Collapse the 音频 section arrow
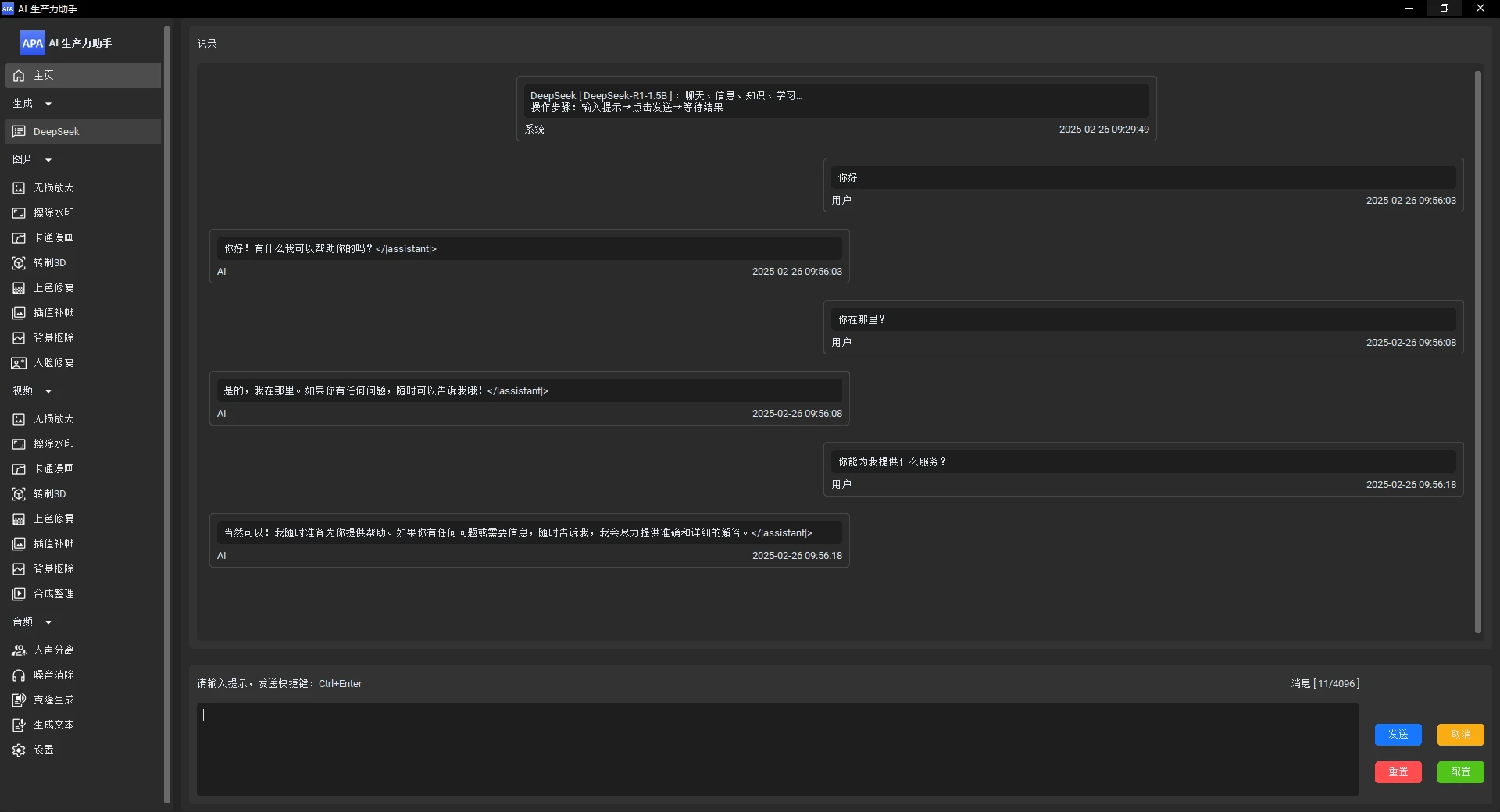This screenshot has height=812, width=1500. (48, 622)
